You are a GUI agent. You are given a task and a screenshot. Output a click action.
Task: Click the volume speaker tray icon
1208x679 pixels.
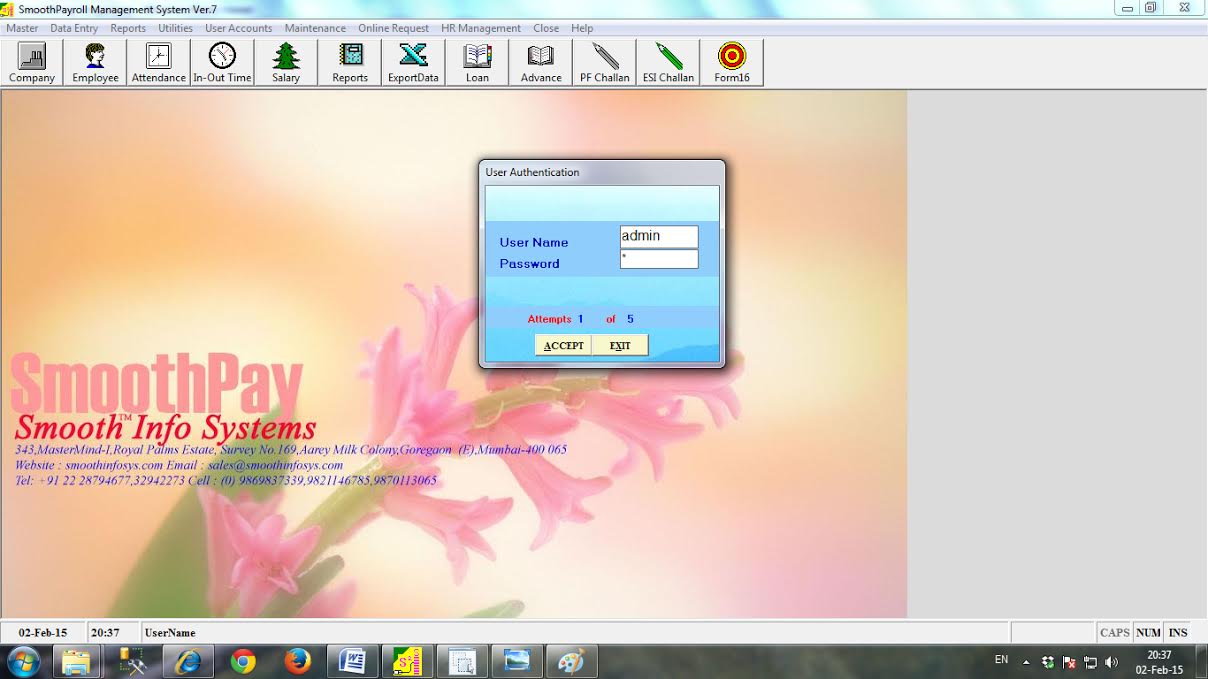click(x=1112, y=662)
